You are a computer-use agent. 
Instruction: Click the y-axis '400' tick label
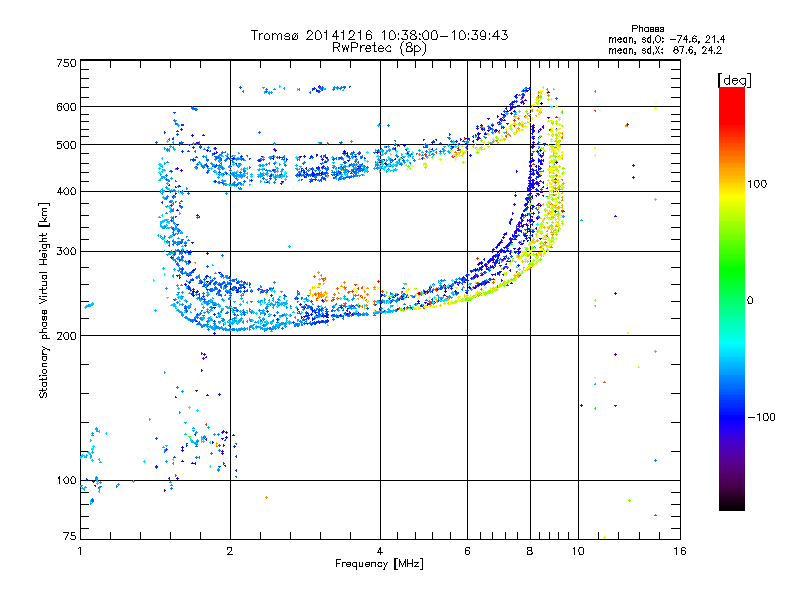tap(66, 191)
